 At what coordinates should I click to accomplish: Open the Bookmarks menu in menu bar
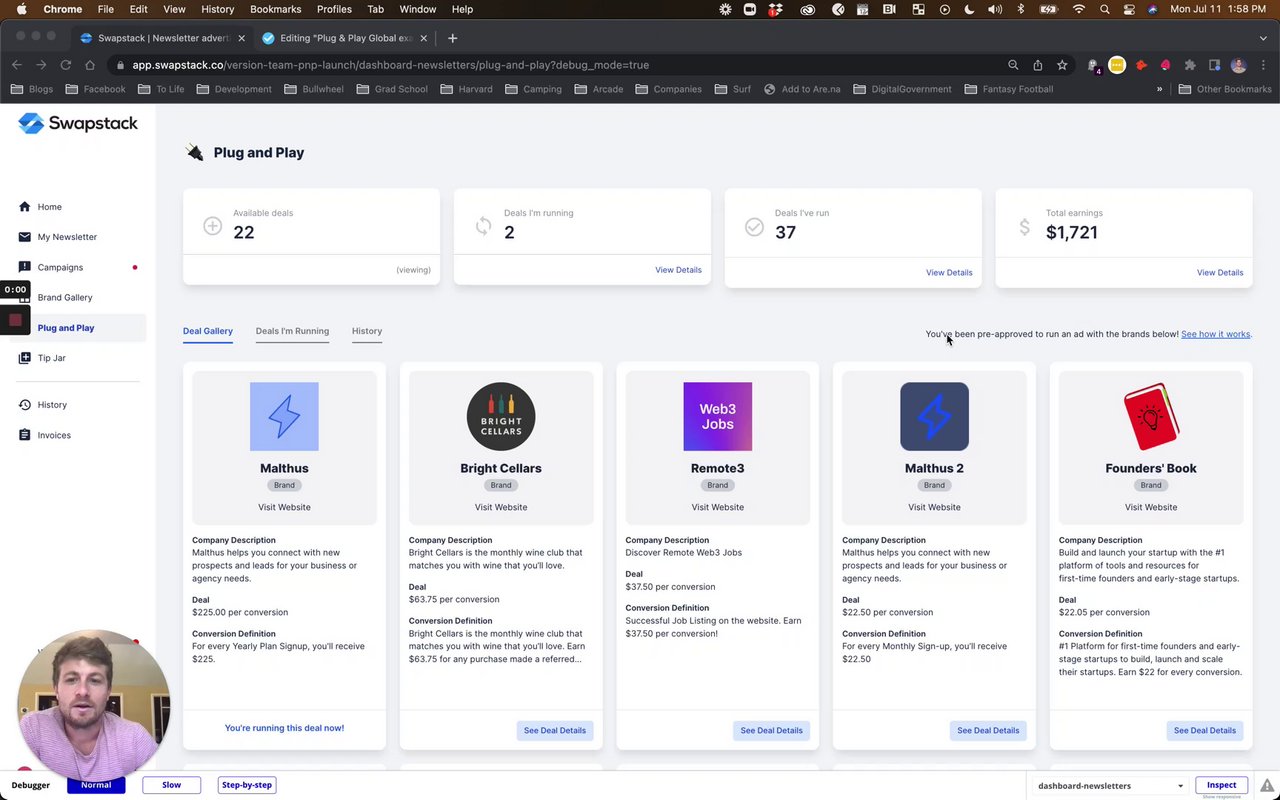tap(275, 9)
